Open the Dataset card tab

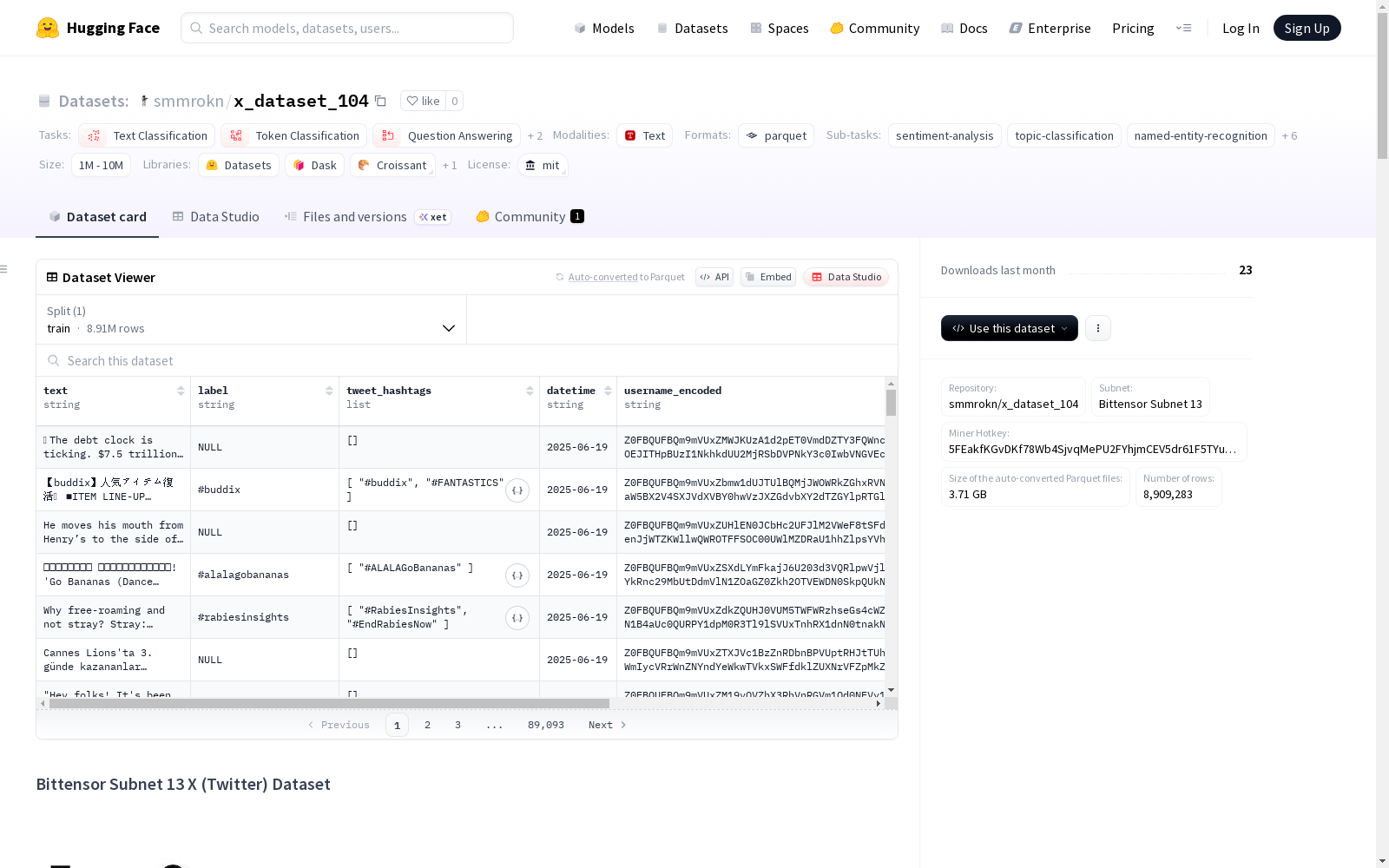pos(97,217)
